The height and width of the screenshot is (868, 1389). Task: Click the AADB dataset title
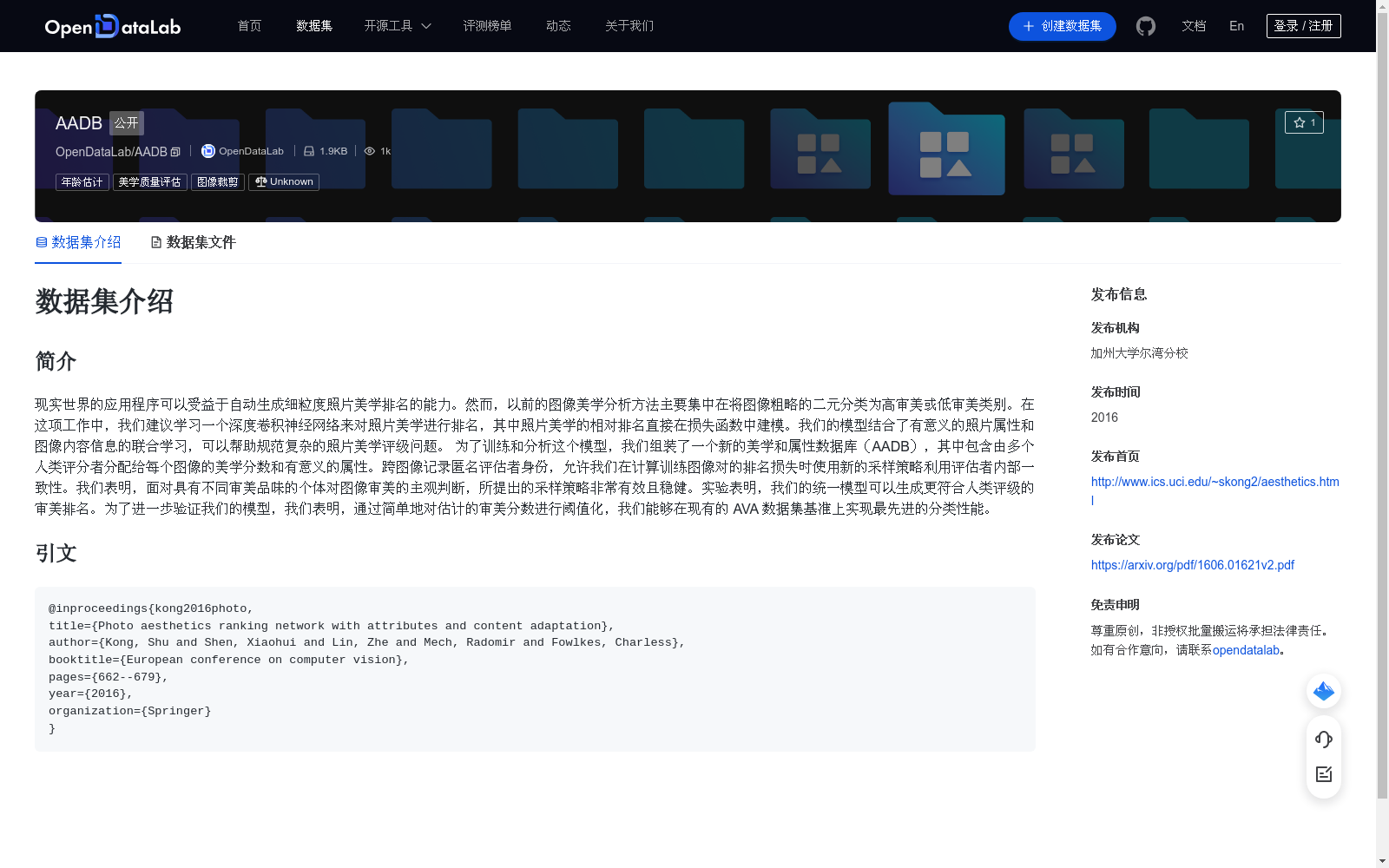click(x=79, y=123)
